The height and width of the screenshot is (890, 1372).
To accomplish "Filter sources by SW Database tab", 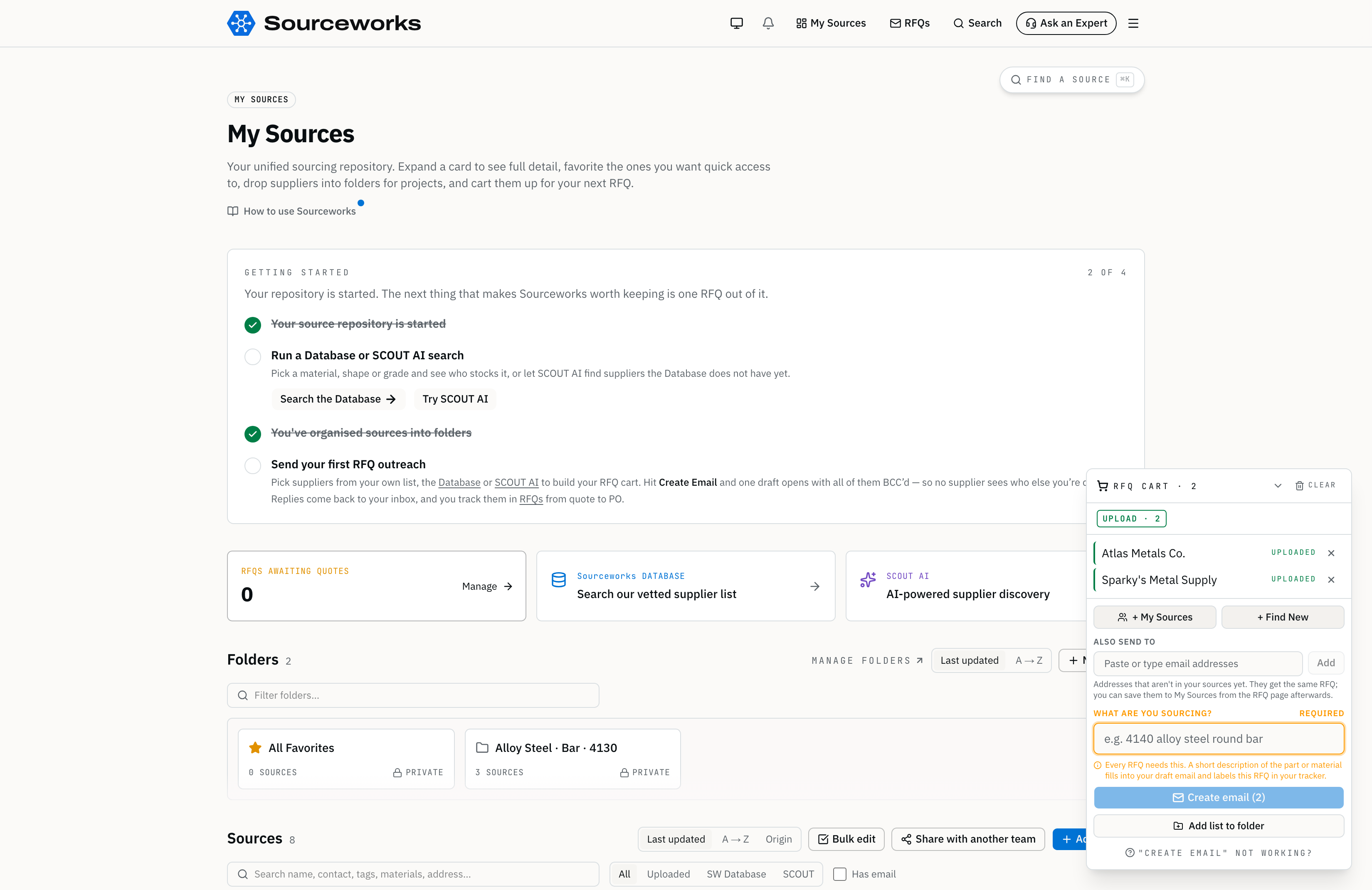I will (x=736, y=874).
